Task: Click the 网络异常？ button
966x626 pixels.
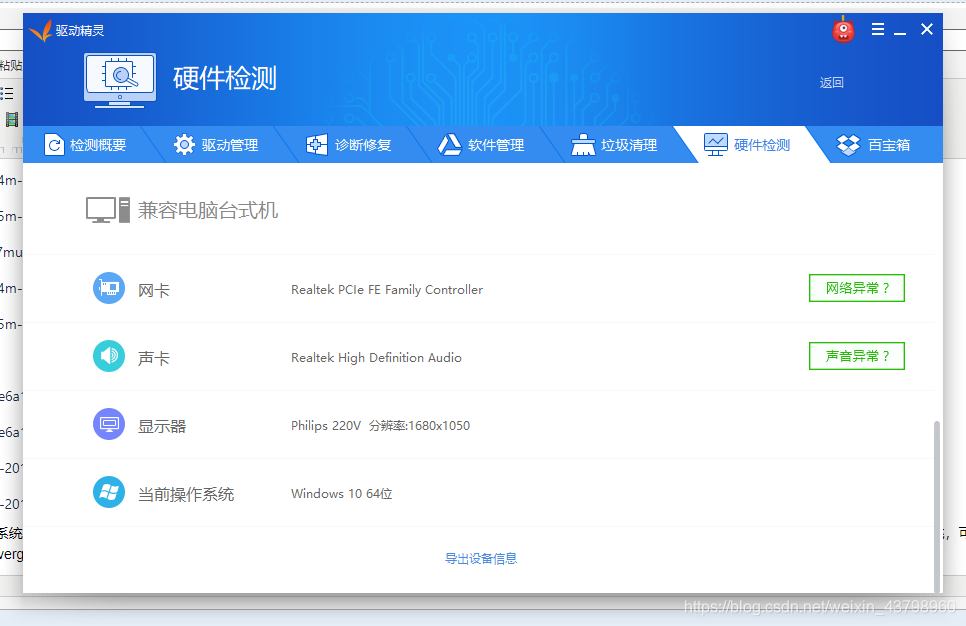Action: (857, 288)
